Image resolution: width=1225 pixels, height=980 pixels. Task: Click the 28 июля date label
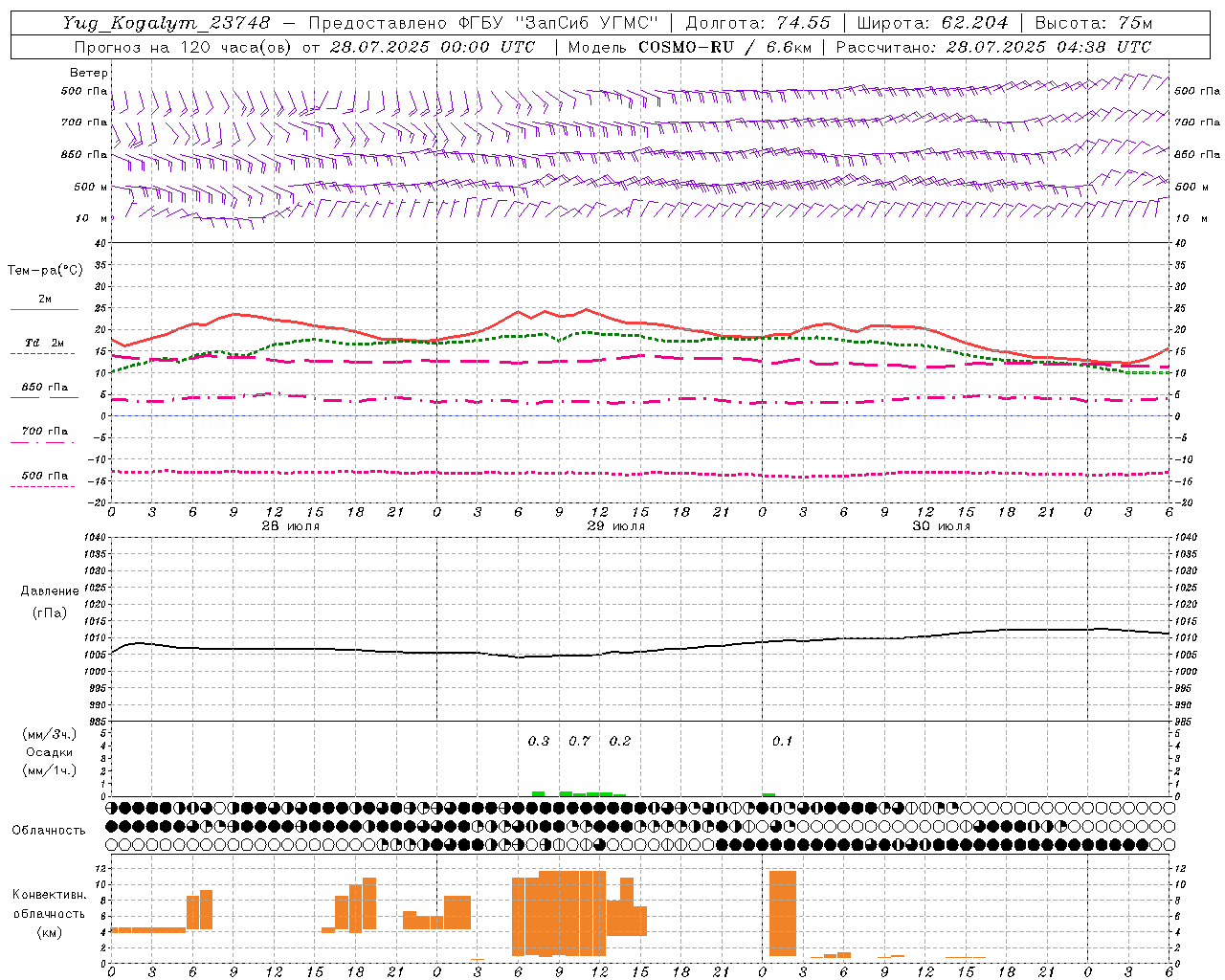(292, 526)
